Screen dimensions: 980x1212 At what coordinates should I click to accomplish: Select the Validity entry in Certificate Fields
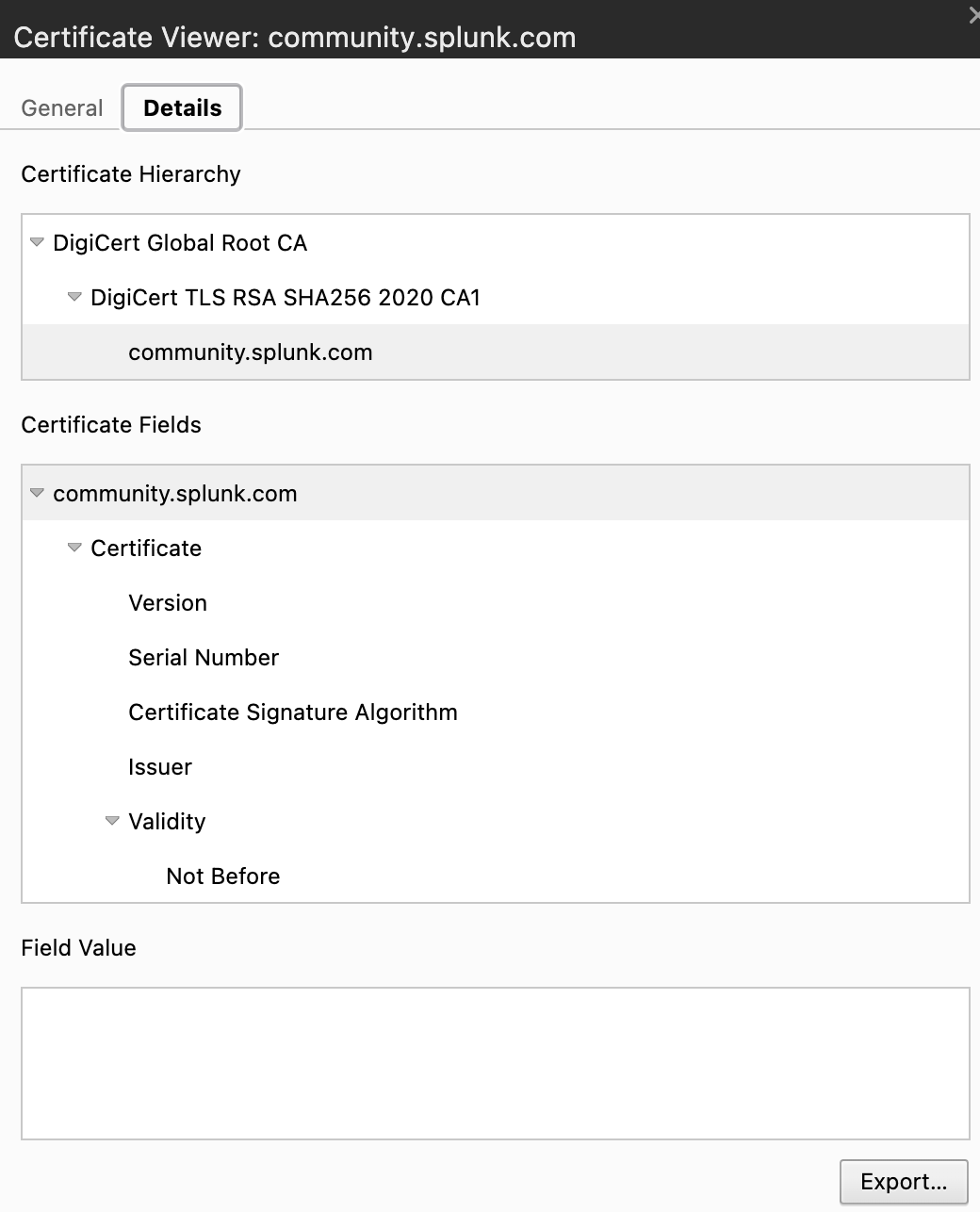[167, 821]
